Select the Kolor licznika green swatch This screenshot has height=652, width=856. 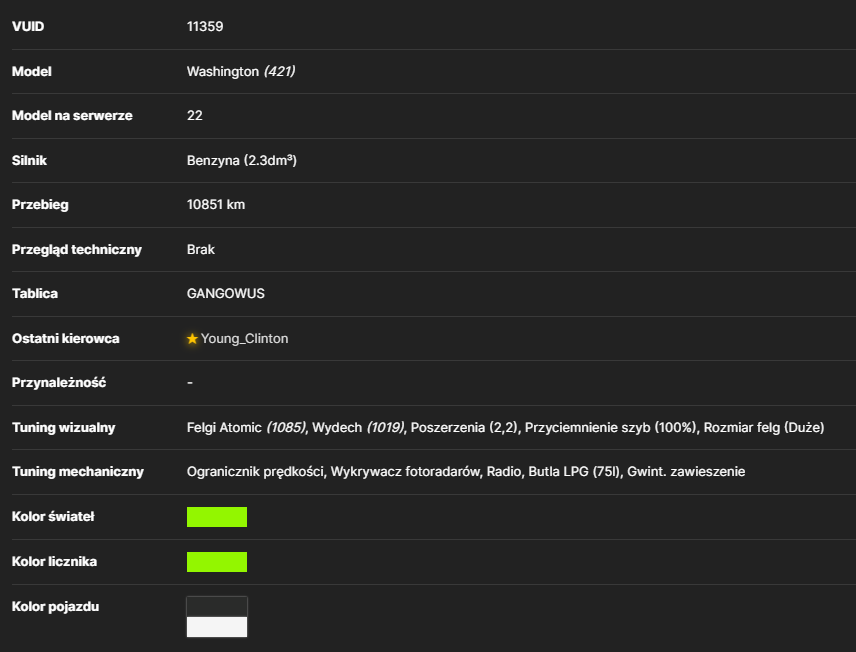[217, 562]
